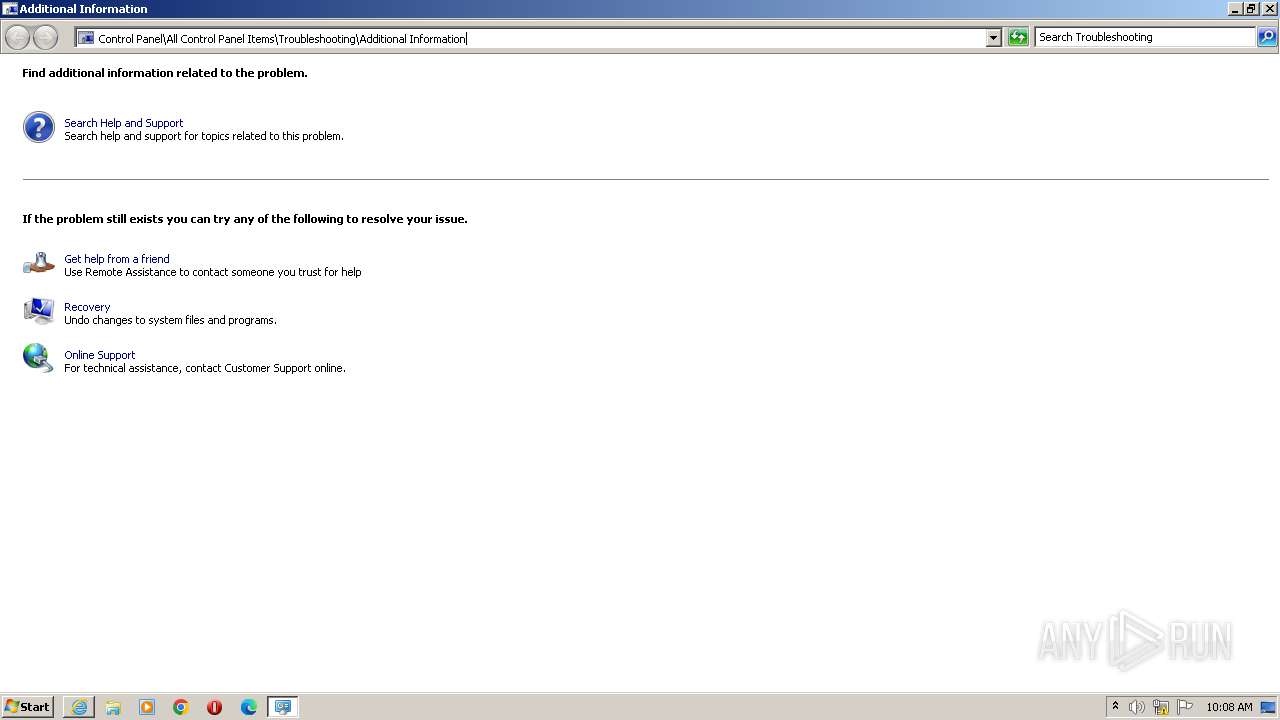Open the Search Help and Support link

tap(124, 123)
